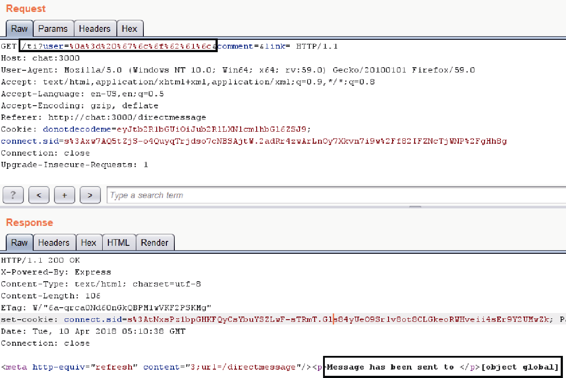Open the Response Render tab
The width and height of the screenshot is (566, 378).
coord(154,243)
